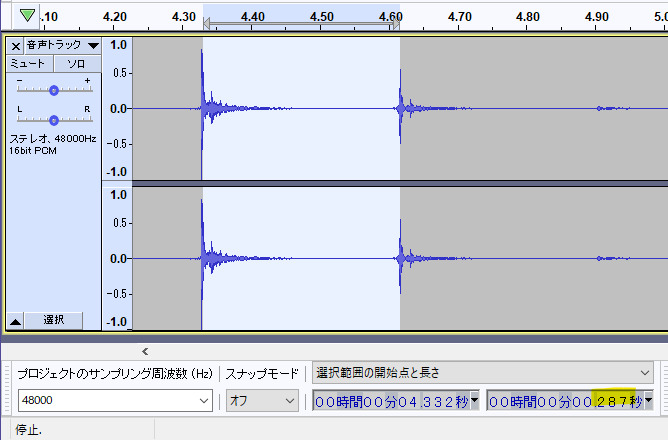The width and height of the screenshot is (668, 440).
Task: Click the selection length field showing 00.287
Action: coord(564,401)
